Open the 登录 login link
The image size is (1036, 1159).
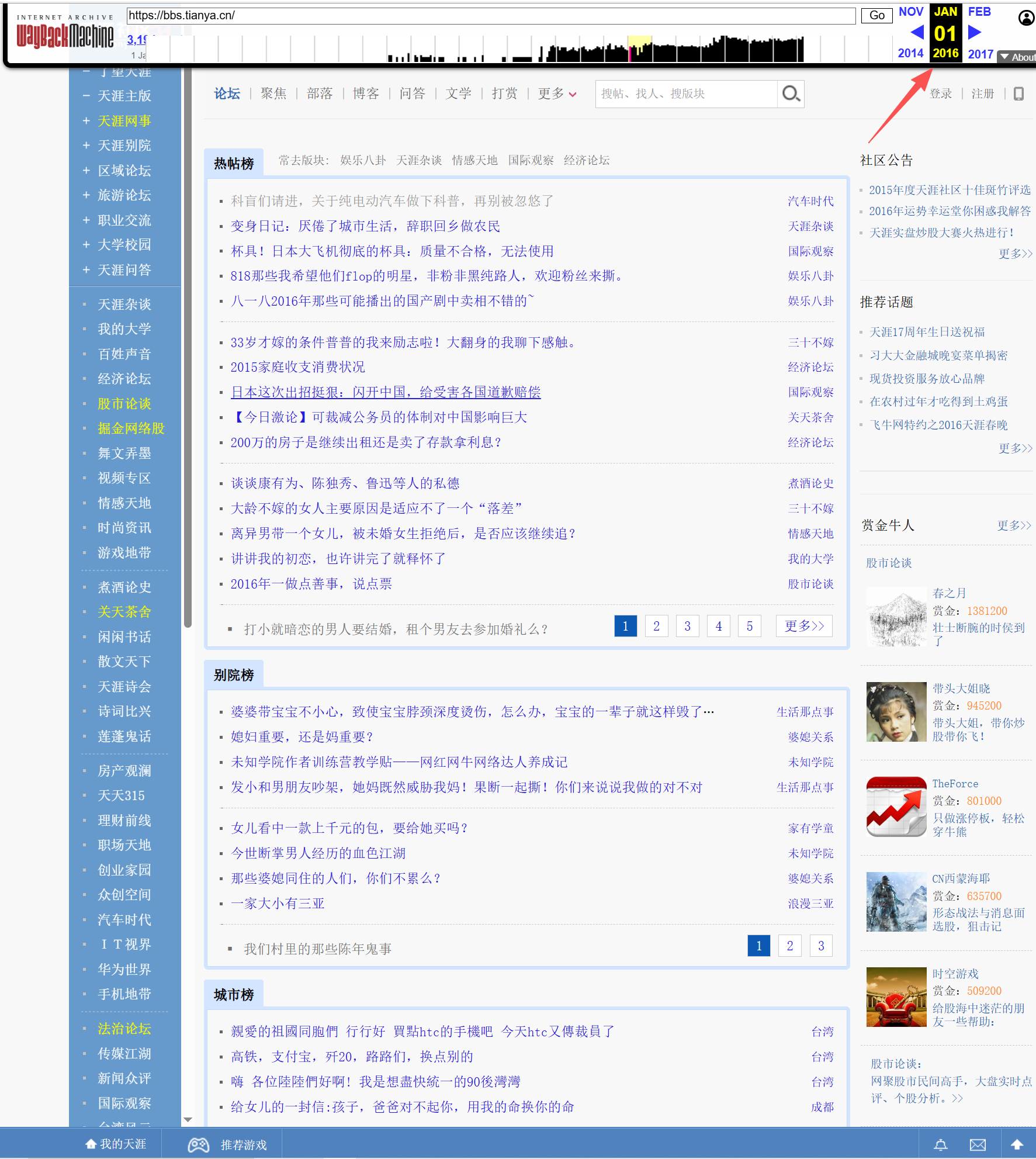coord(940,94)
